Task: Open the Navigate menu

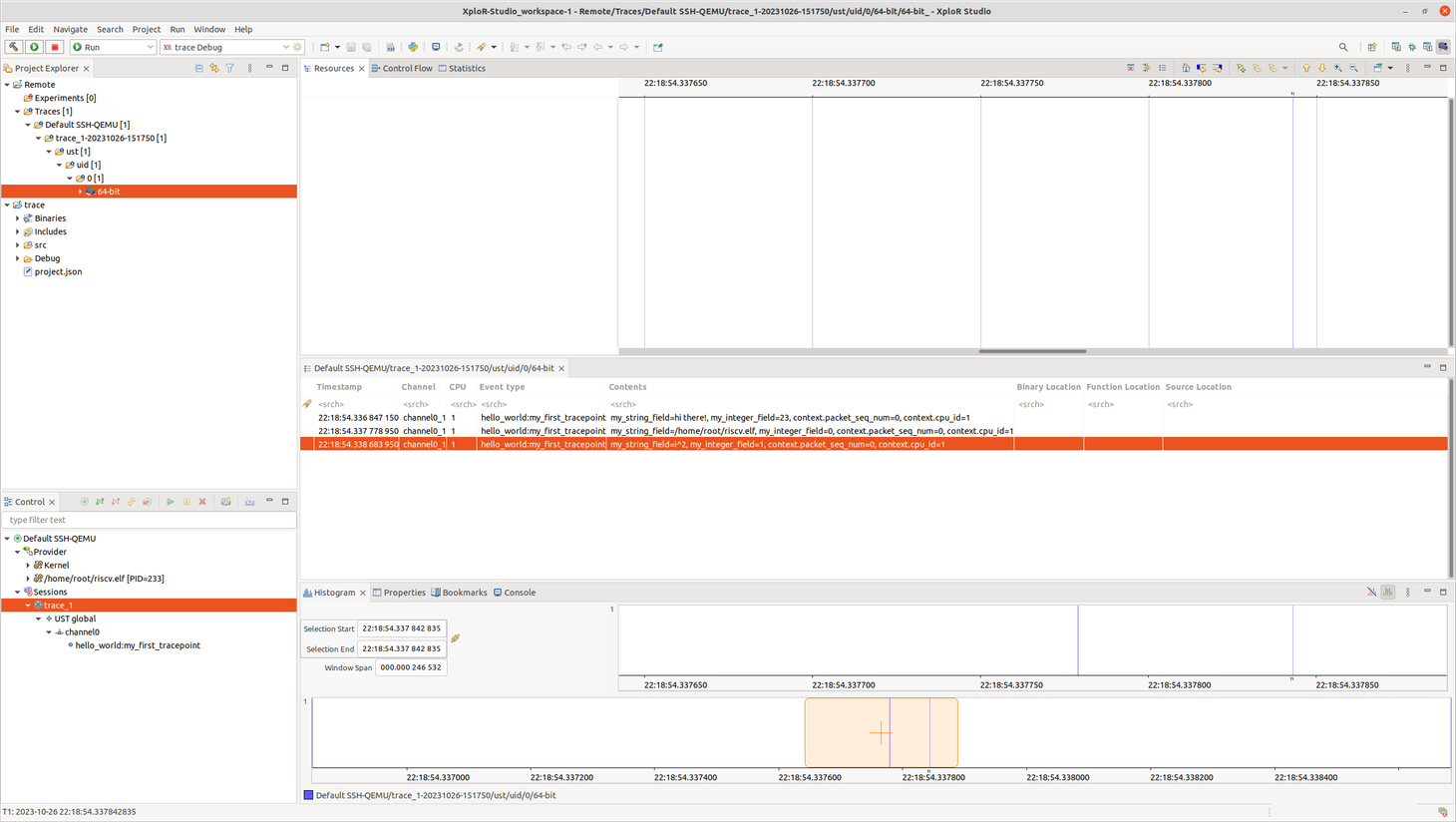Action: (x=70, y=29)
